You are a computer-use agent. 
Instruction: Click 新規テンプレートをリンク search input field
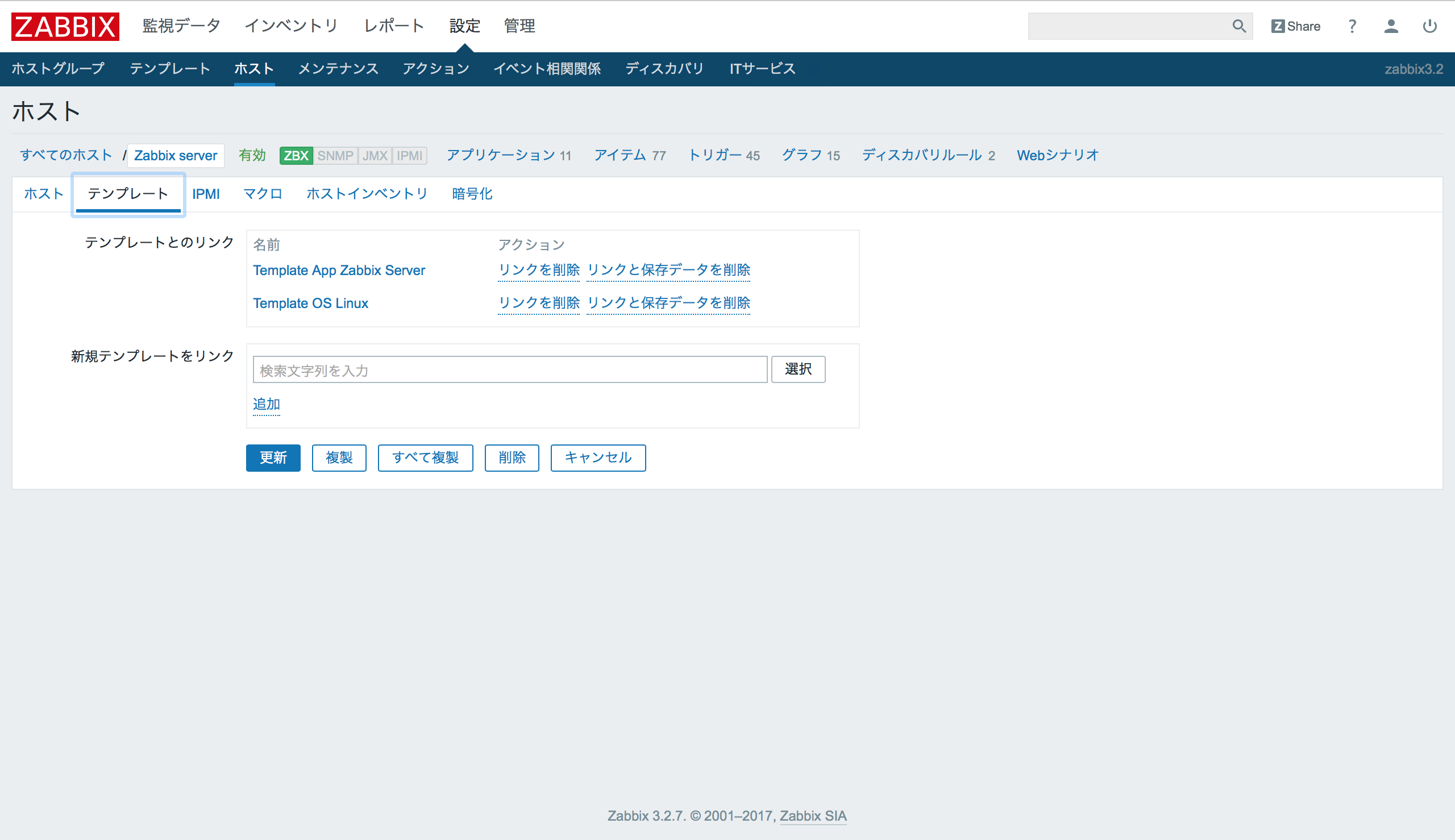click(510, 369)
